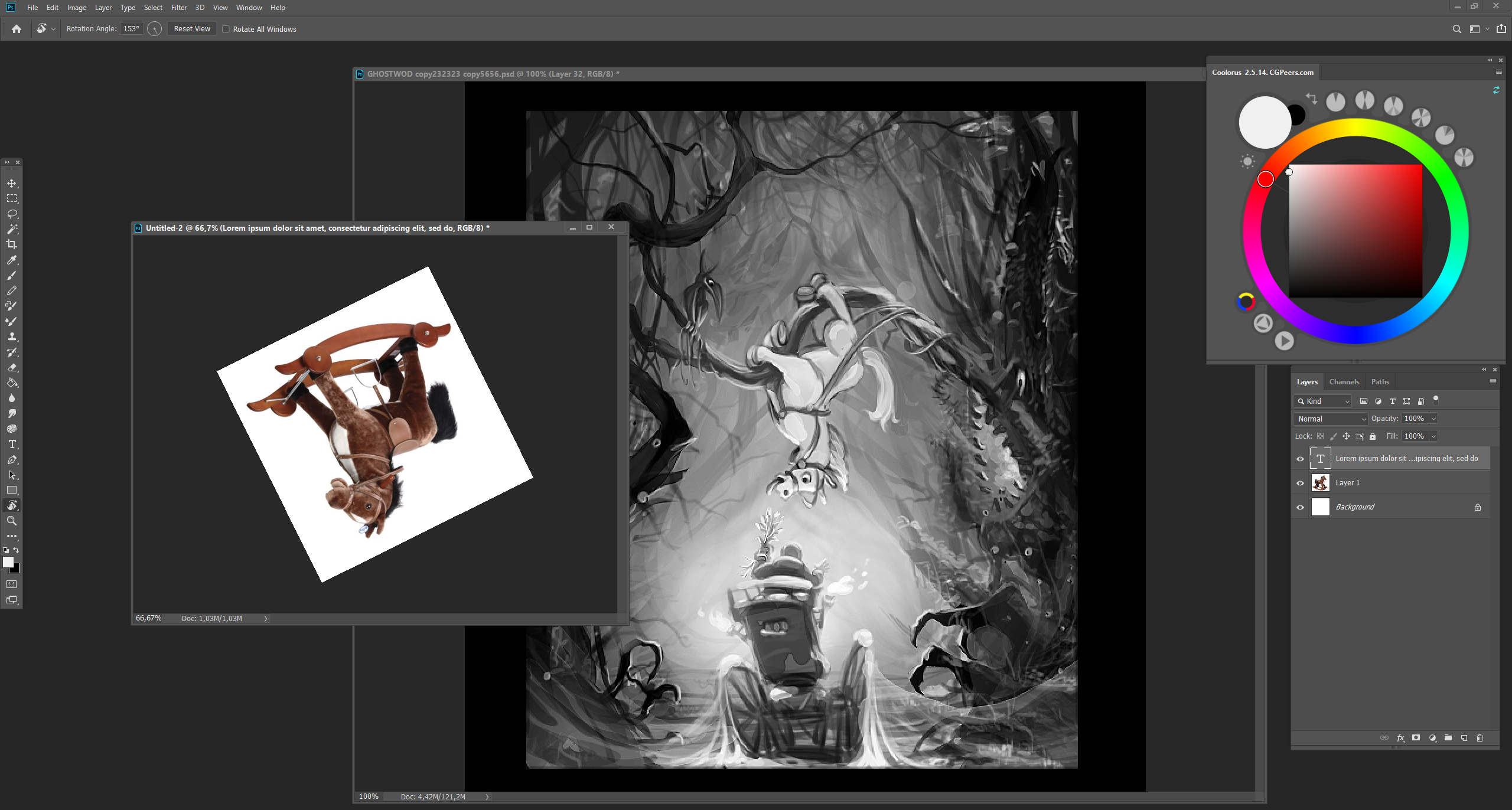Open the Select menu
1512x810 pixels.
pyautogui.click(x=153, y=8)
